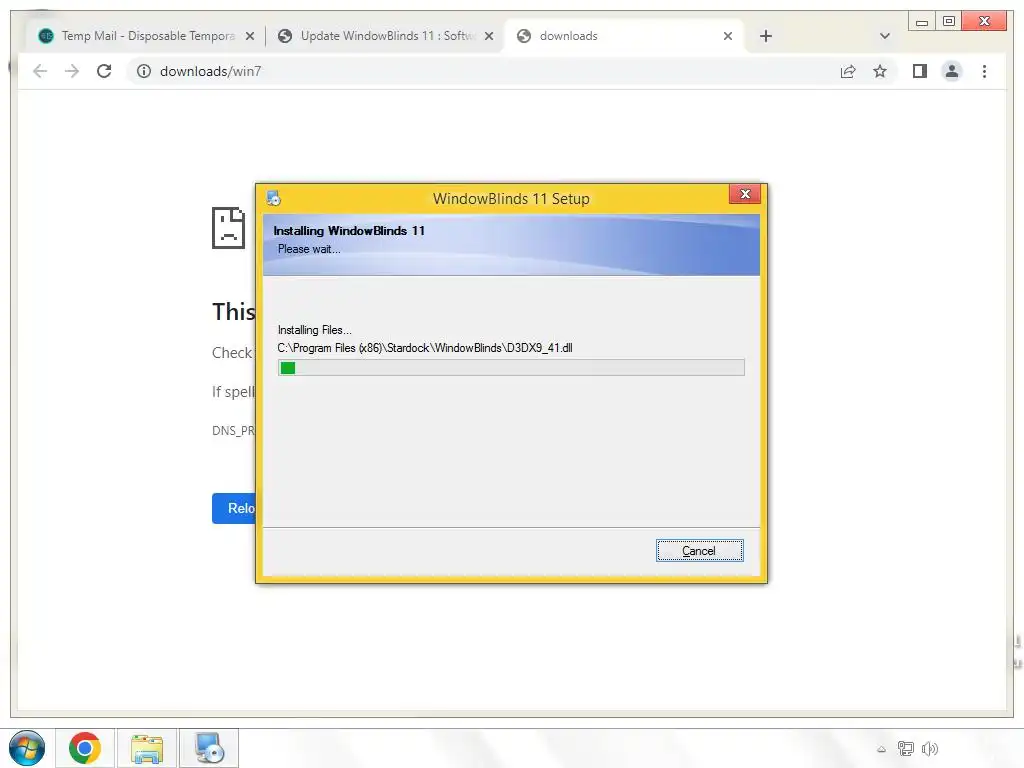This screenshot has height=768, width=1024.
Task: Go back to the previous page
Action: [40, 71]
